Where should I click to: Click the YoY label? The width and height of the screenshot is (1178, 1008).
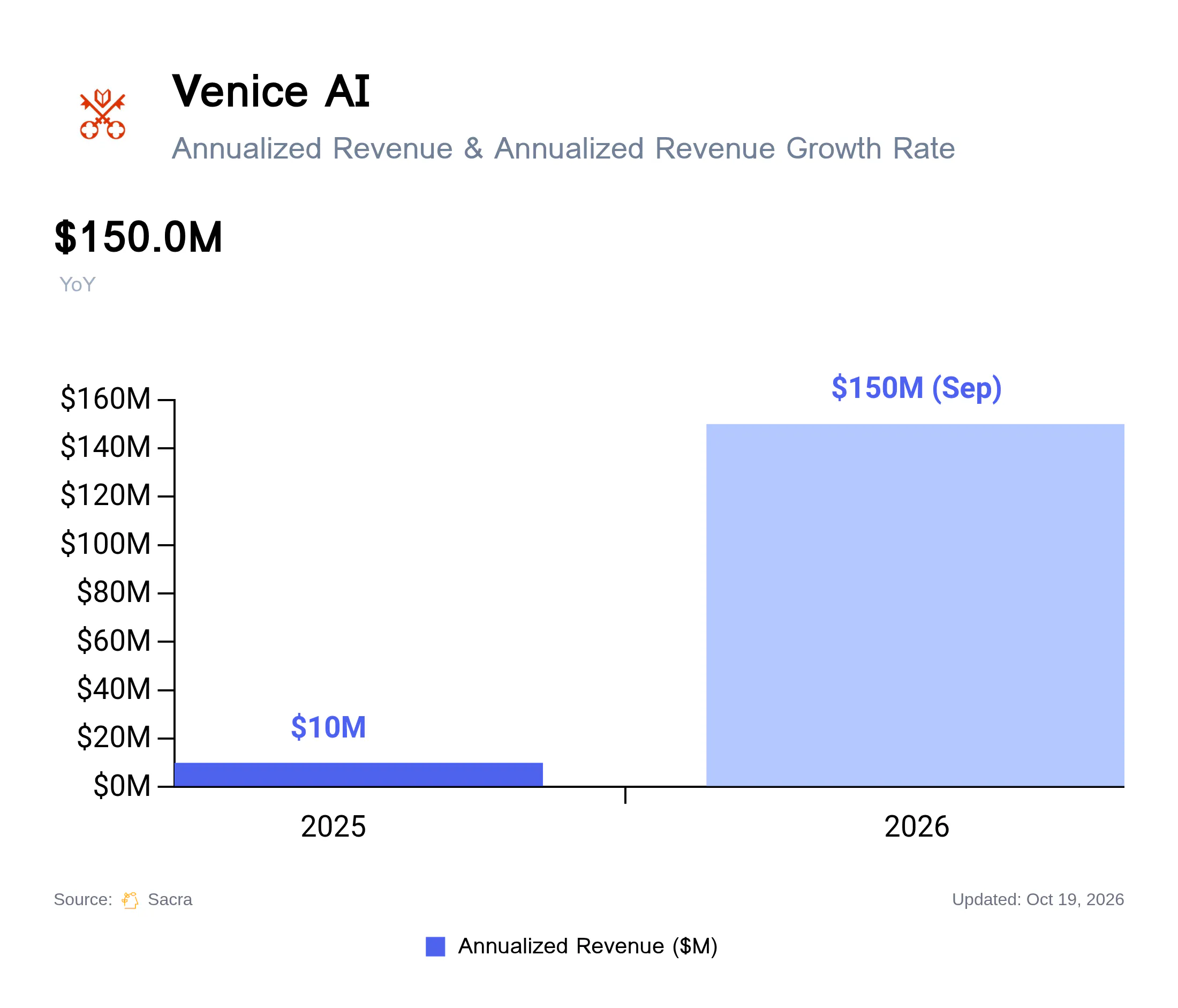pyautogui.click(x=77, y=284)
